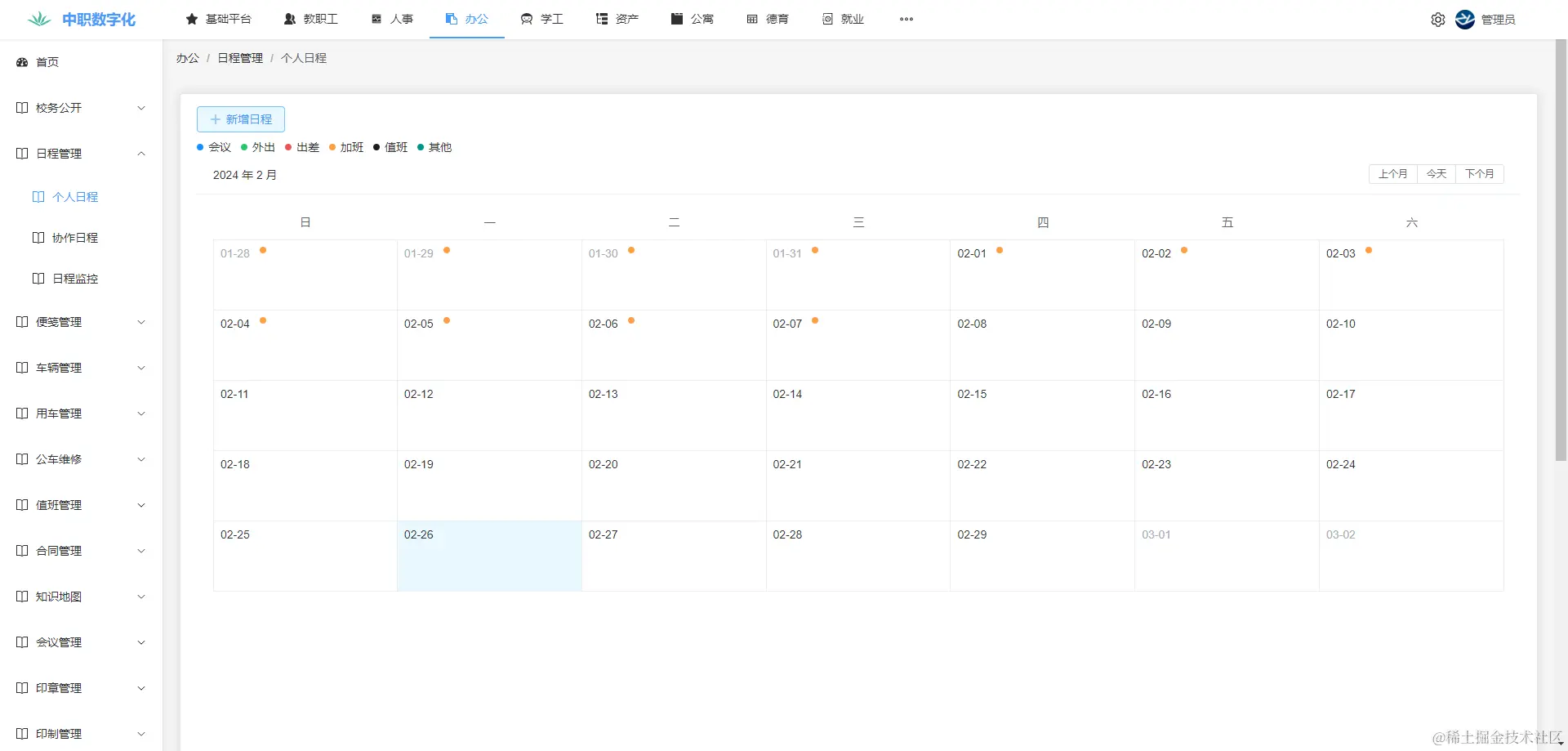Expand the 公车维修 submenu arrow
The image size is (1568, 751).
(141, 459)
